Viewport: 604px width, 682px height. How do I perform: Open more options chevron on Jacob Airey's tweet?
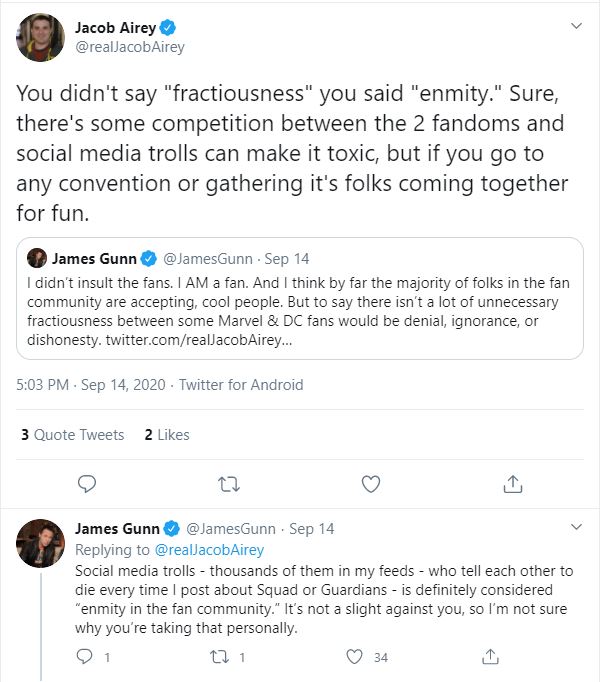pos(576,25)
